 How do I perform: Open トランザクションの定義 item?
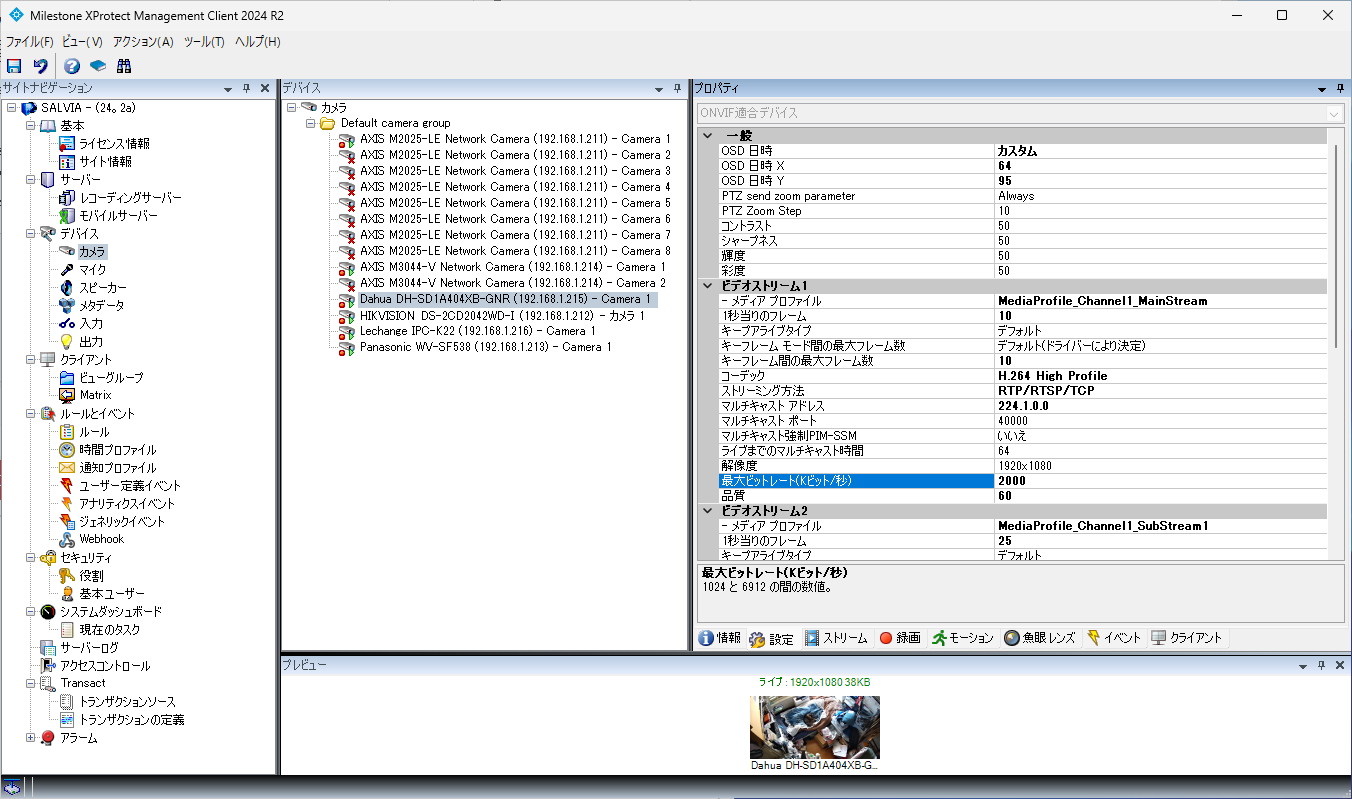[x=131, y=720]
